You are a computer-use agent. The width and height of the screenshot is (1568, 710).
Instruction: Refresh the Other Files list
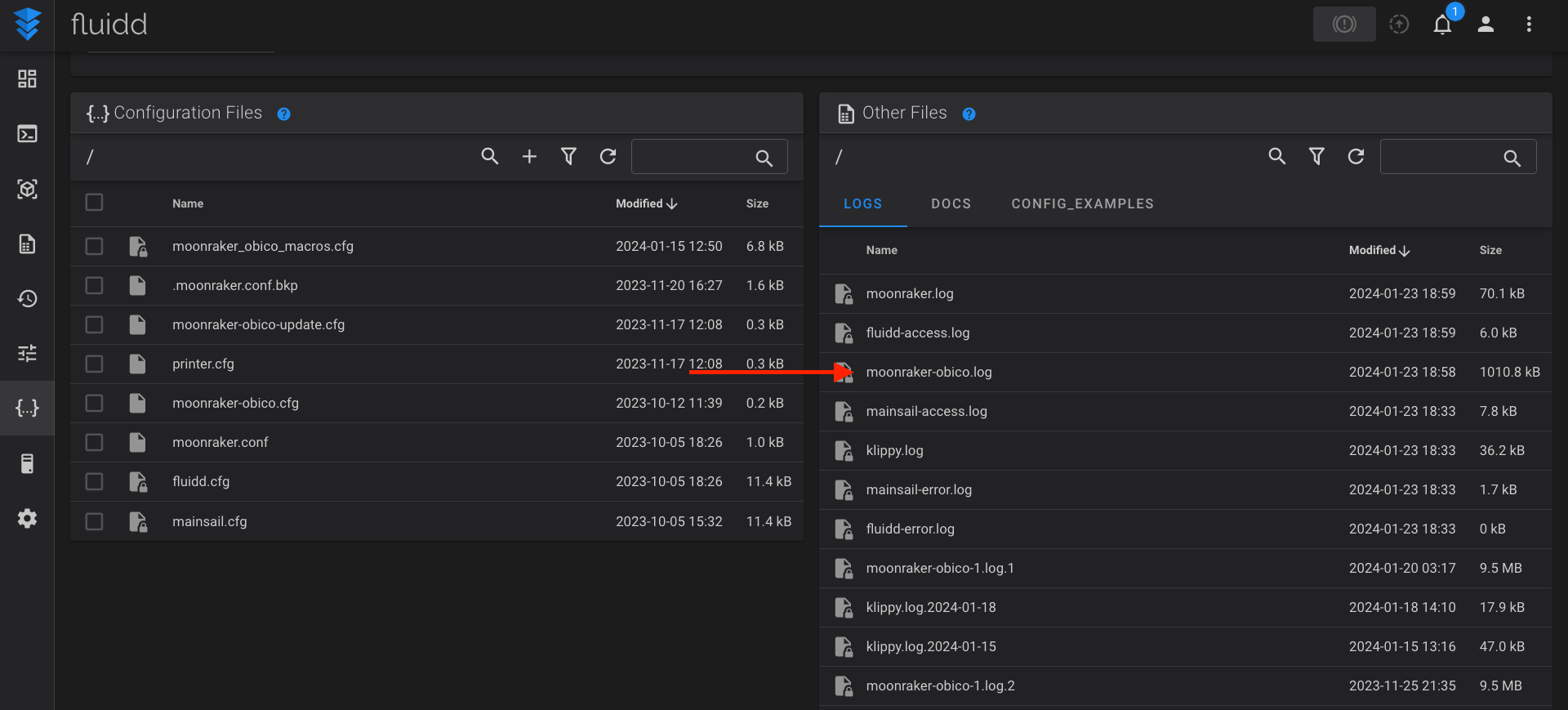[1356, 156]
